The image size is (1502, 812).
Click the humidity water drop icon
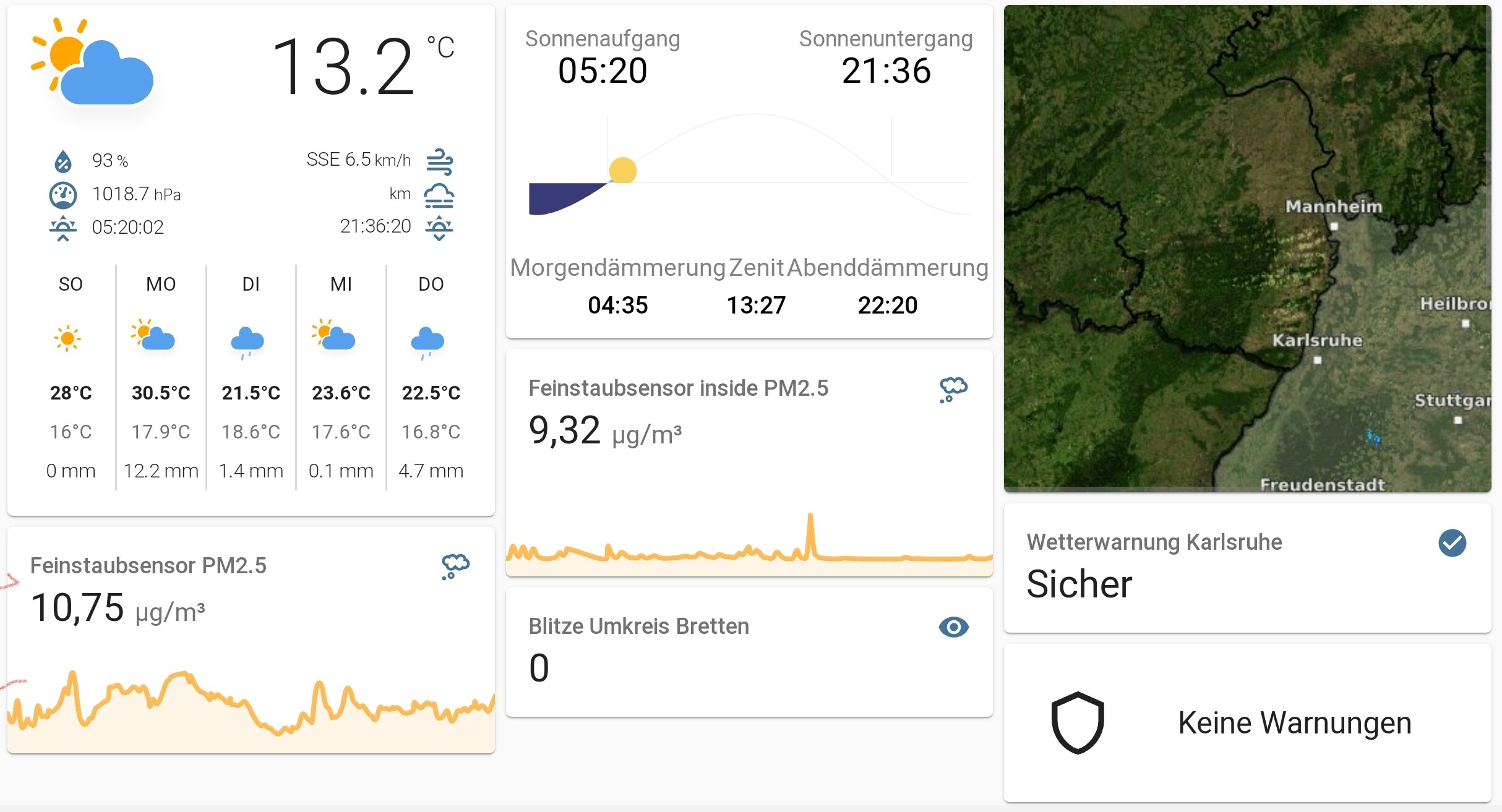[62, 161]
